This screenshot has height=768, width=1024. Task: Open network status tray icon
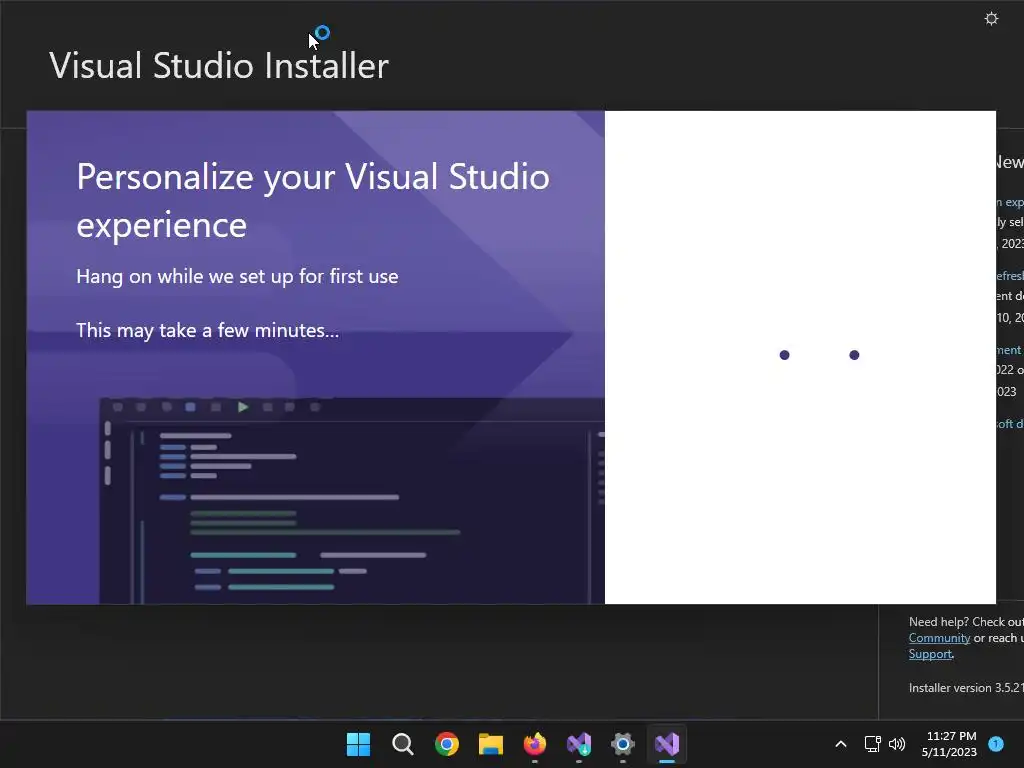(x=872, y=744)
